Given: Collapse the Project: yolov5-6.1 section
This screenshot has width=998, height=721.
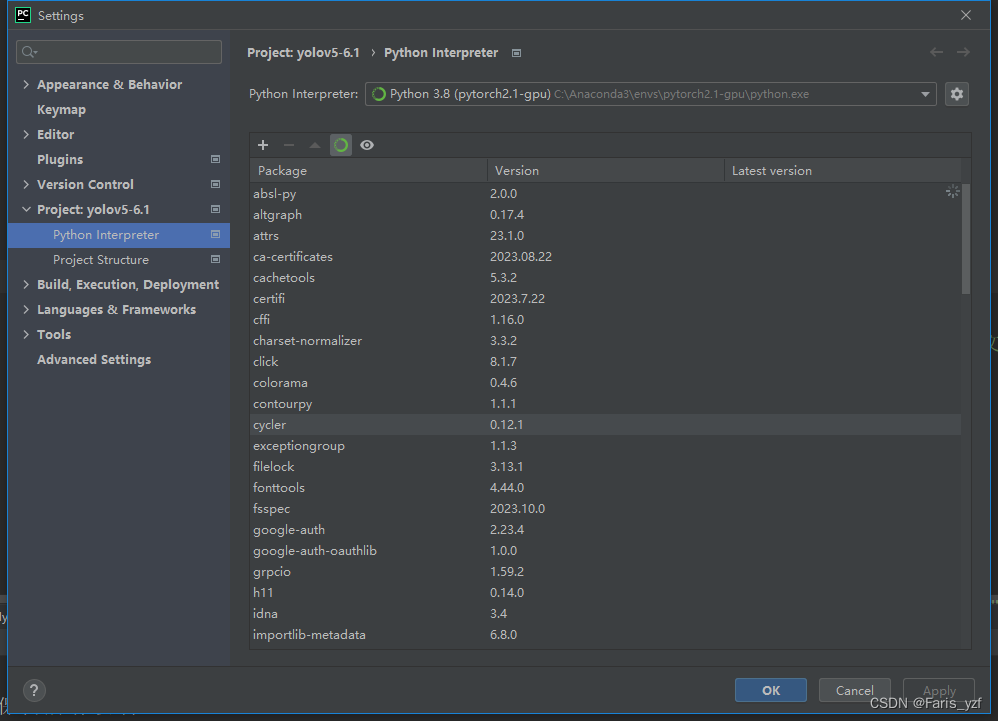Looking at the screenshot, I should pyautogui.click(x=26, y=209).
